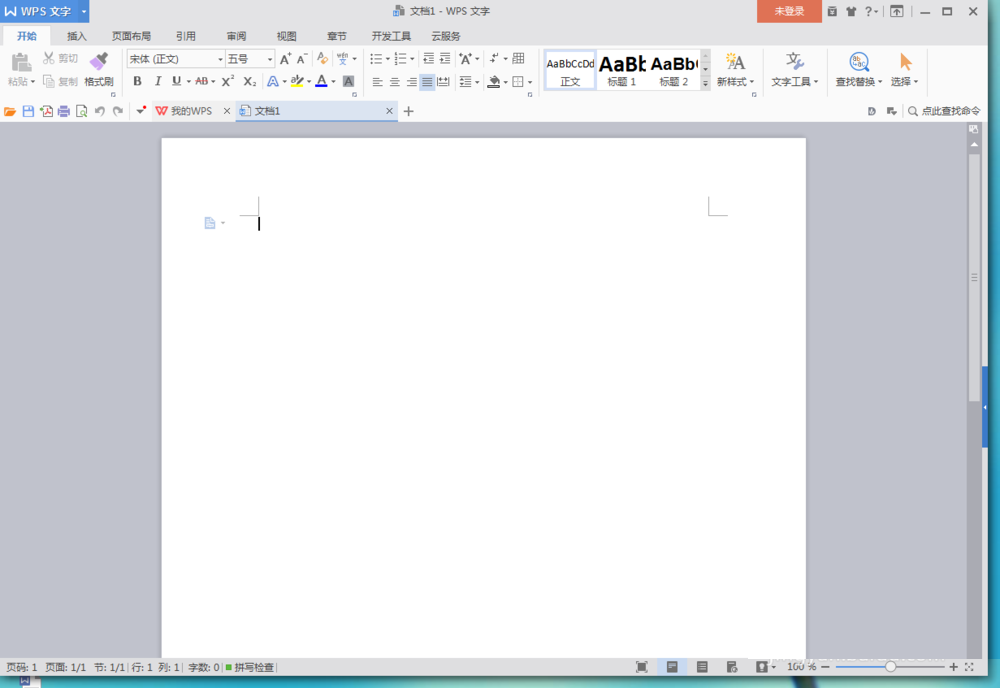The width and height of the screenshot is (1000, 688).
Task: Align text right
Action: click(411, 82)
